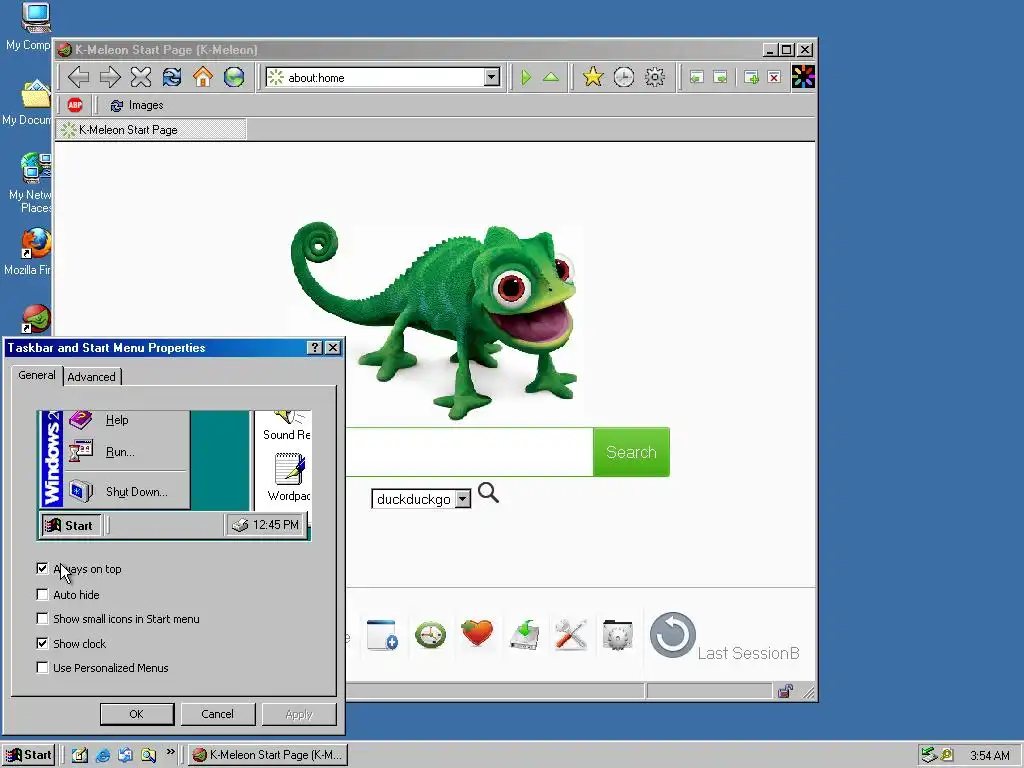
Task: Expand the about:home URL dropdown
Action: click(492, 77)
